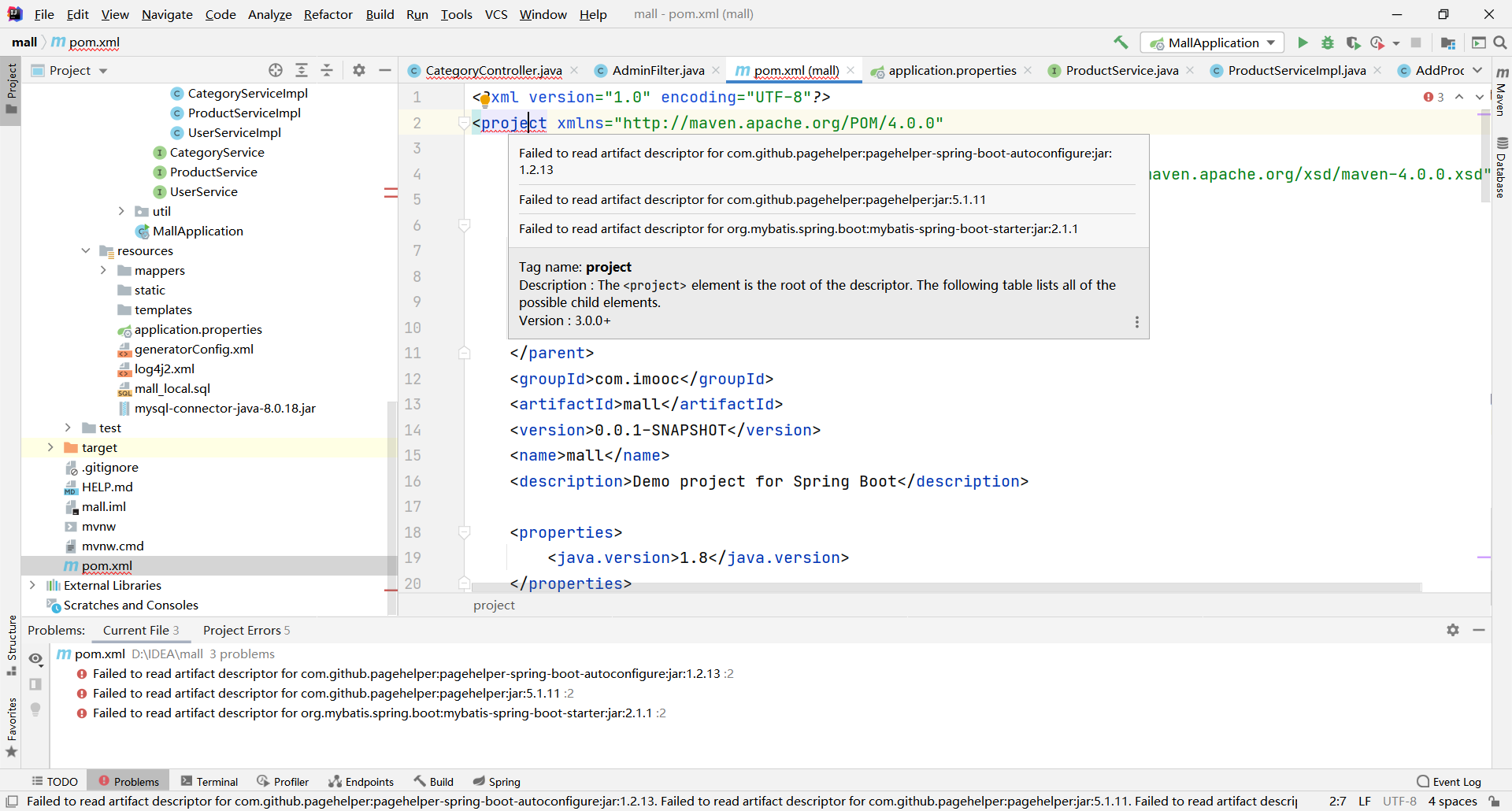
Task: Open the MallApplication run configuration dropdown
Action: 1212,43
